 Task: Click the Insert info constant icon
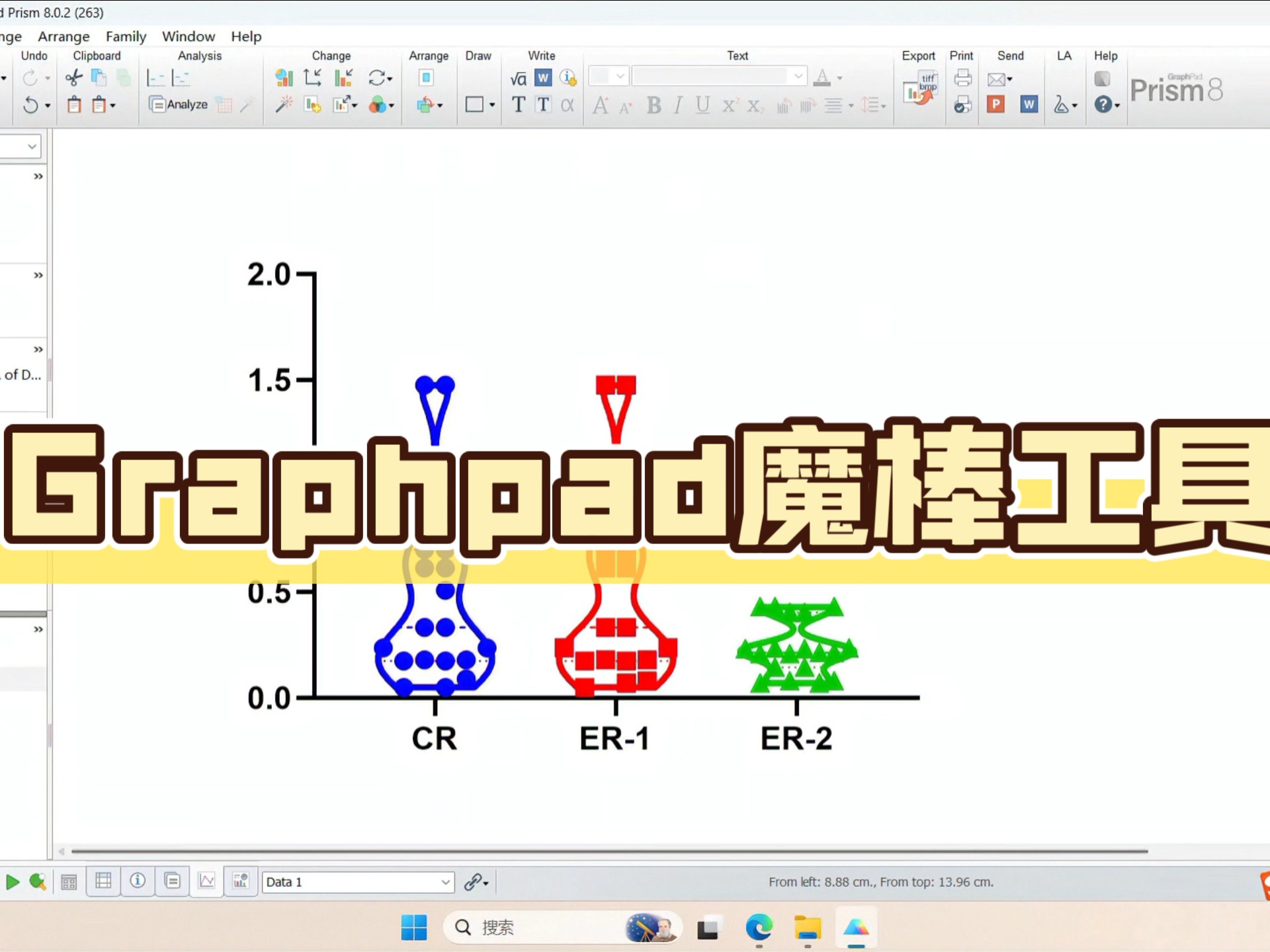(x=568, y=78)
